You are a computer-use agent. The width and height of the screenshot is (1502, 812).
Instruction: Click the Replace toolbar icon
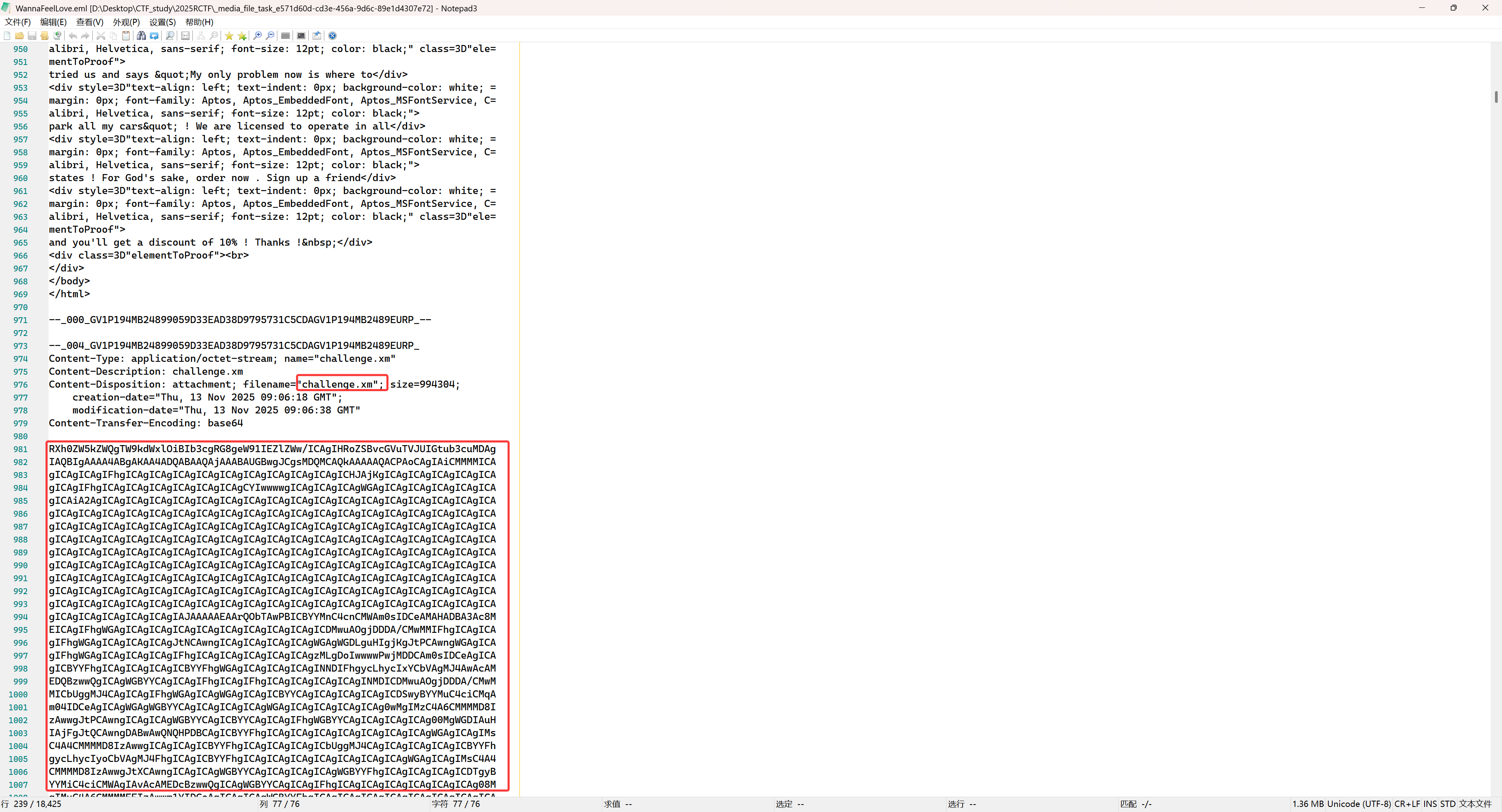coord(154,36)
